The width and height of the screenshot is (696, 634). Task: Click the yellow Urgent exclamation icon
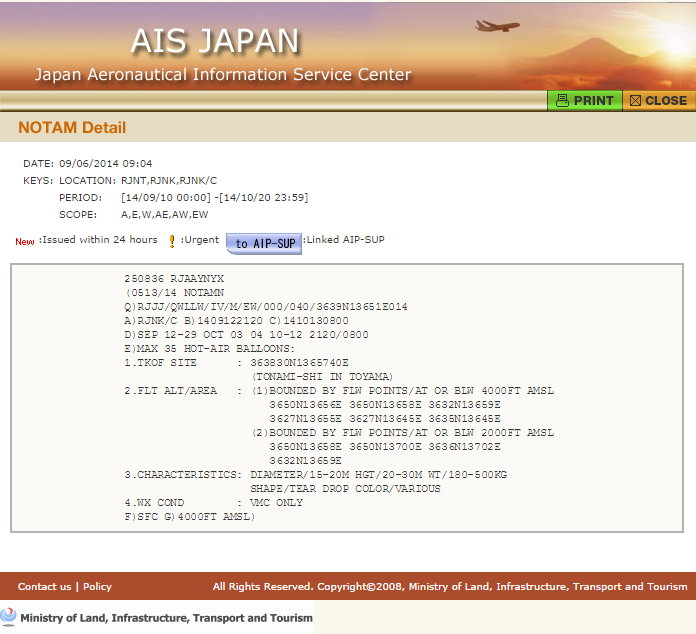point(172,241)
